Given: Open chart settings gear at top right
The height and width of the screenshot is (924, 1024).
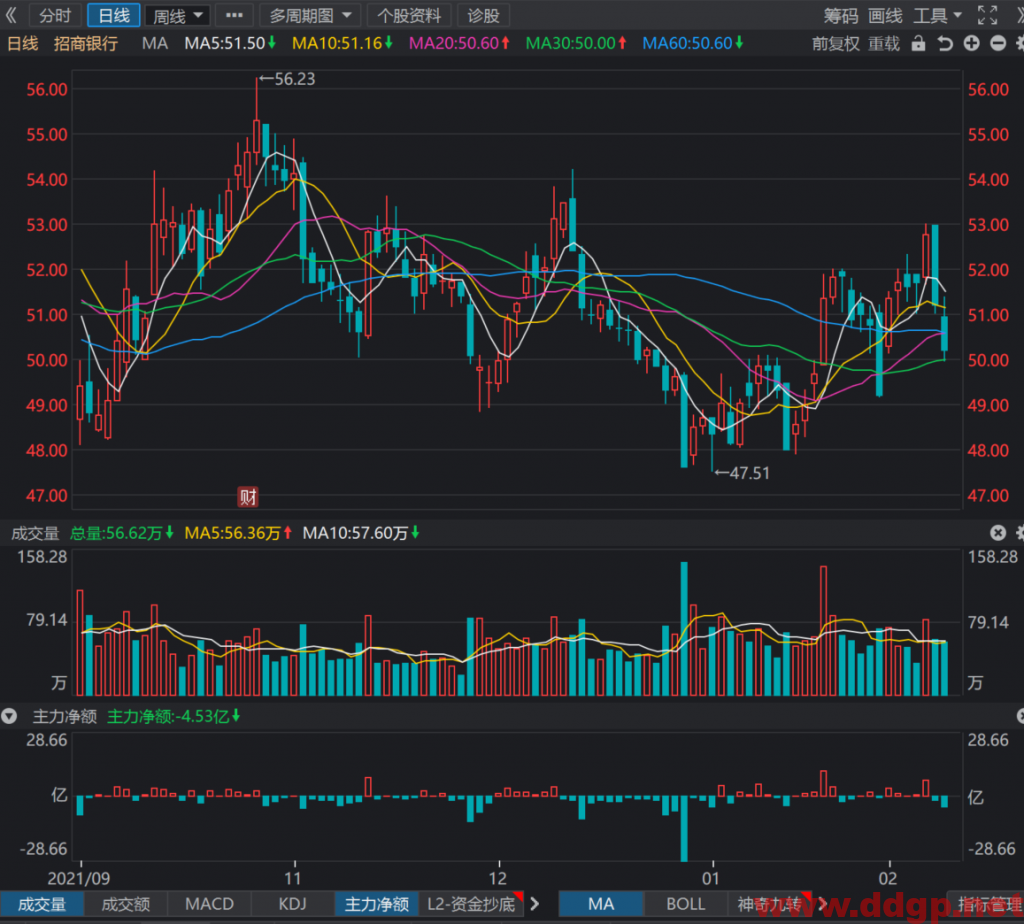Looking at the screenshot, I should tap(1019, 44).
